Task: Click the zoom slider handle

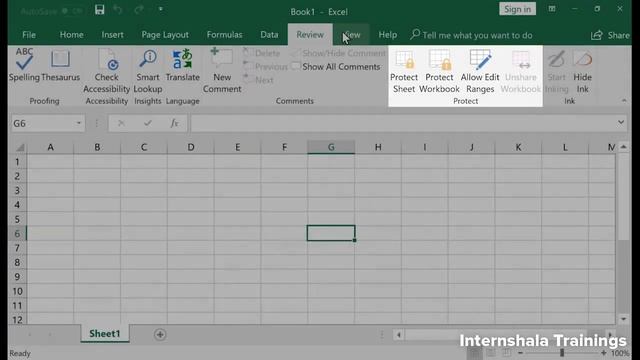Action: (x=562, y=353)
